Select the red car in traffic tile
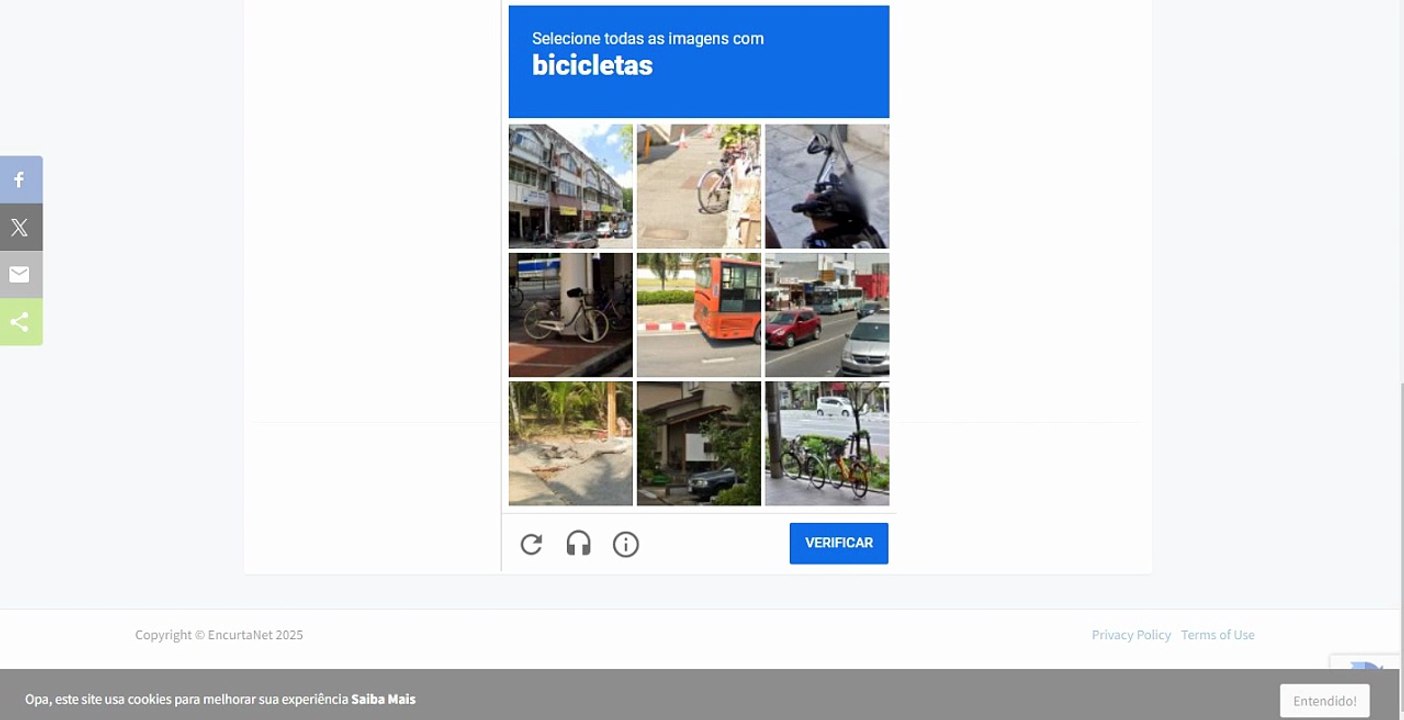The width and height of the screenshot is (1404, 720). [x=827, y=315]
